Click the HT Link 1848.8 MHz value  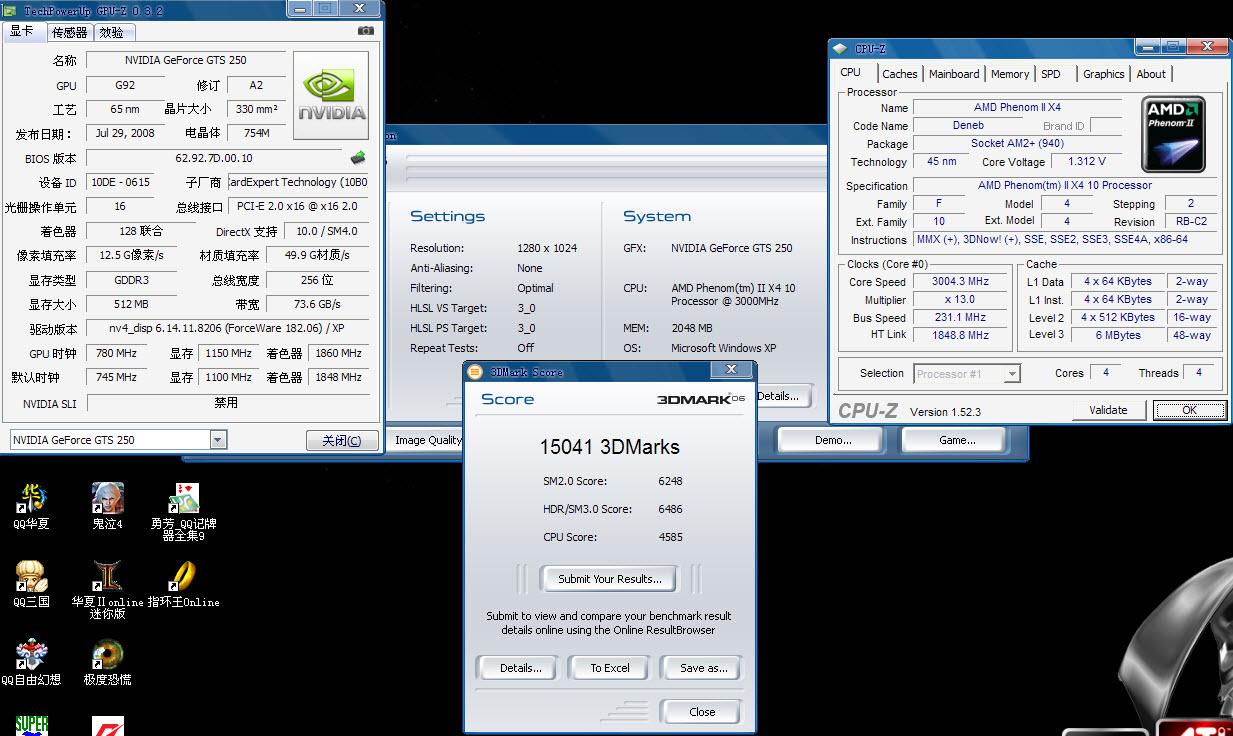pyautogui.click(x=958, y=336)
